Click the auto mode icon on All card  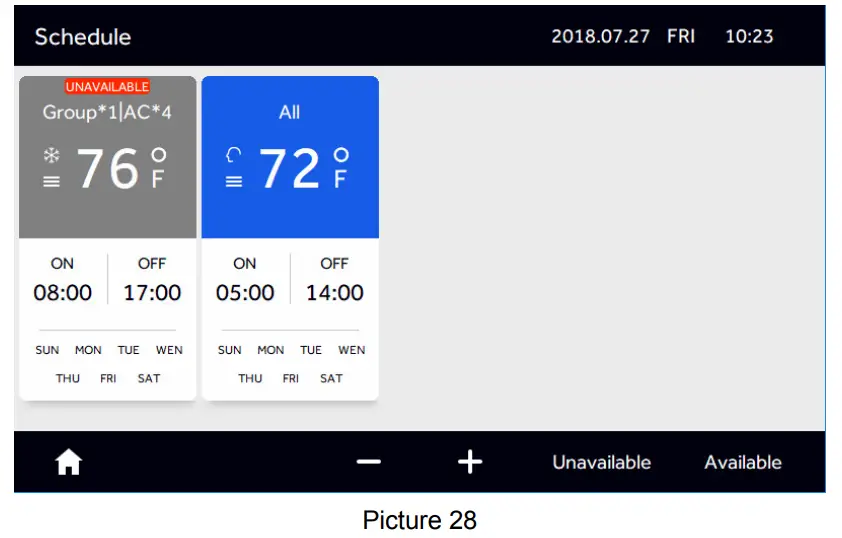tap(234, 155)
